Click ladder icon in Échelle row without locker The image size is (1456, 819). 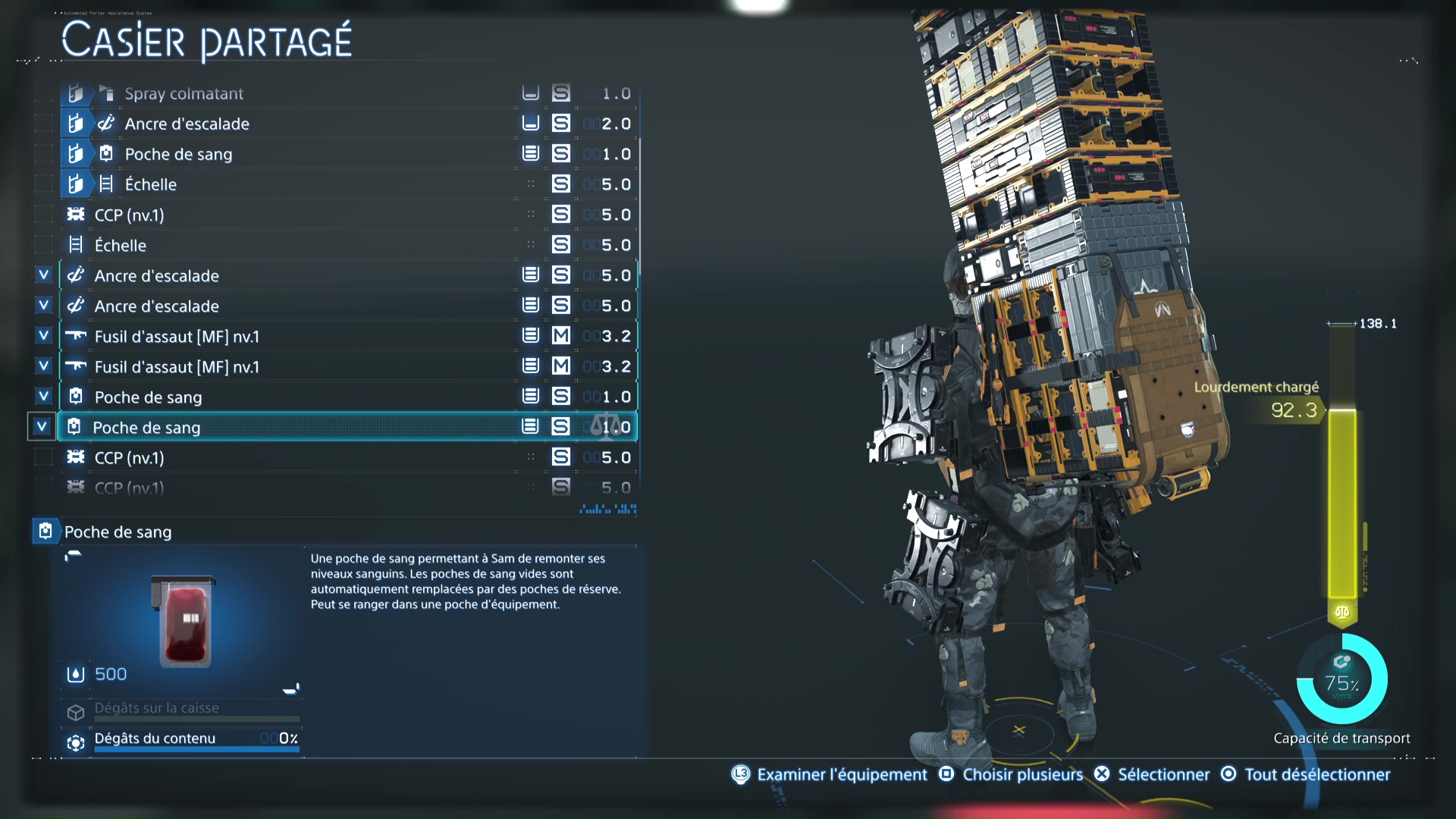[76, 245]
